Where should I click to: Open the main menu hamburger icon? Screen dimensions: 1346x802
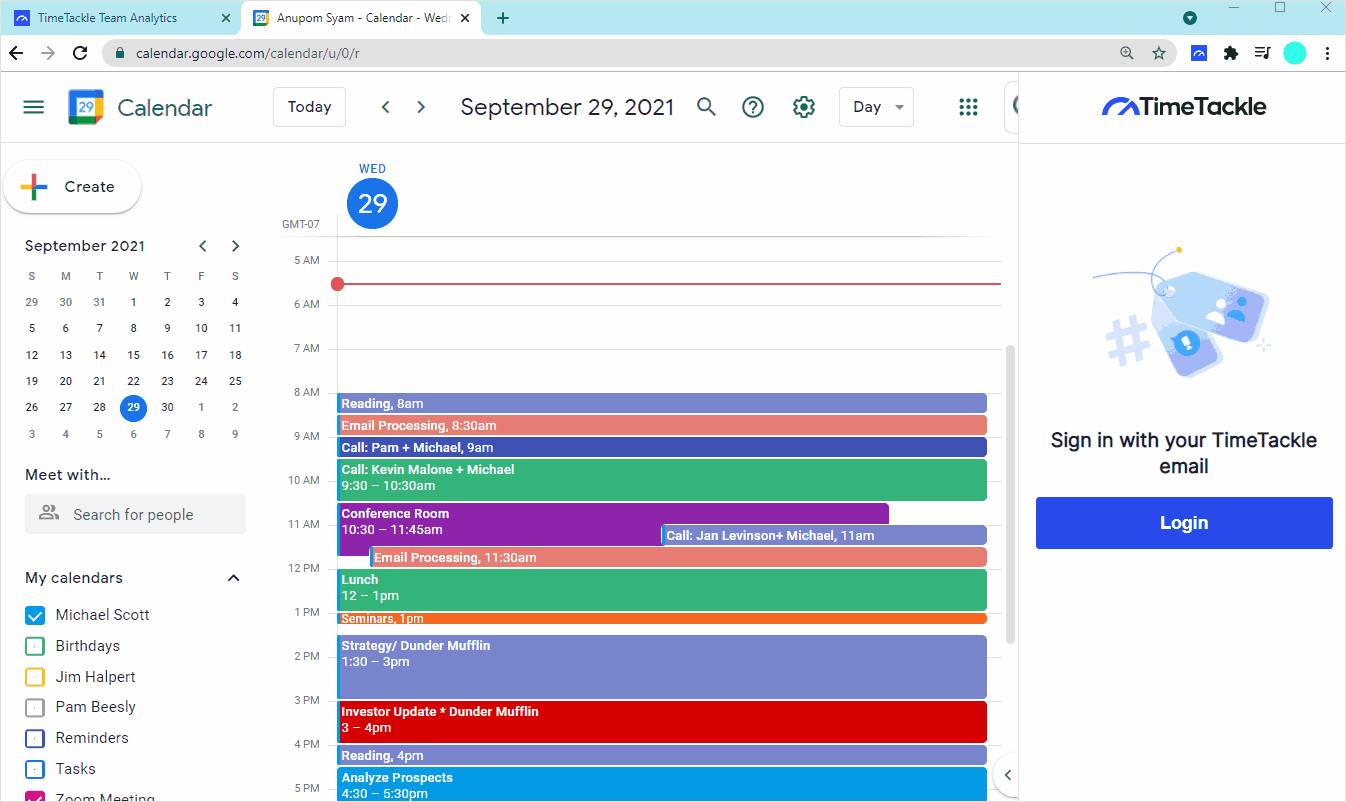pos(34,107)
